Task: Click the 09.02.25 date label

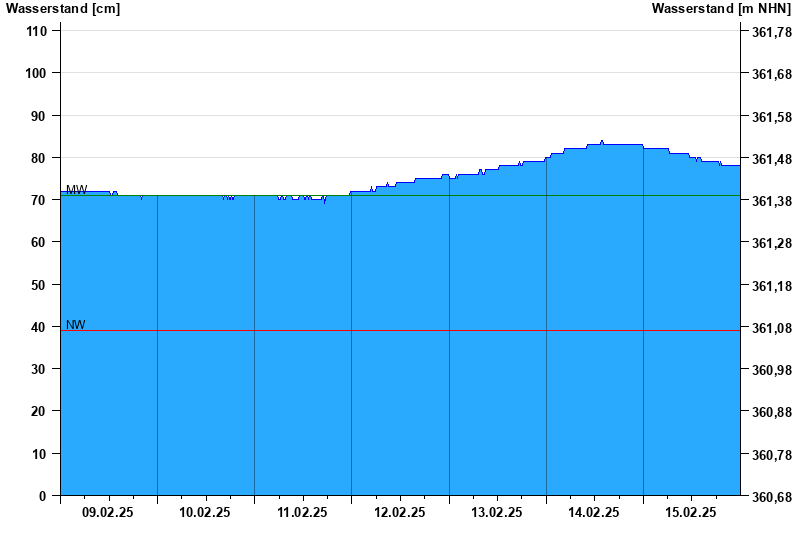Action: pyautogui.click(x=108, y=512)
